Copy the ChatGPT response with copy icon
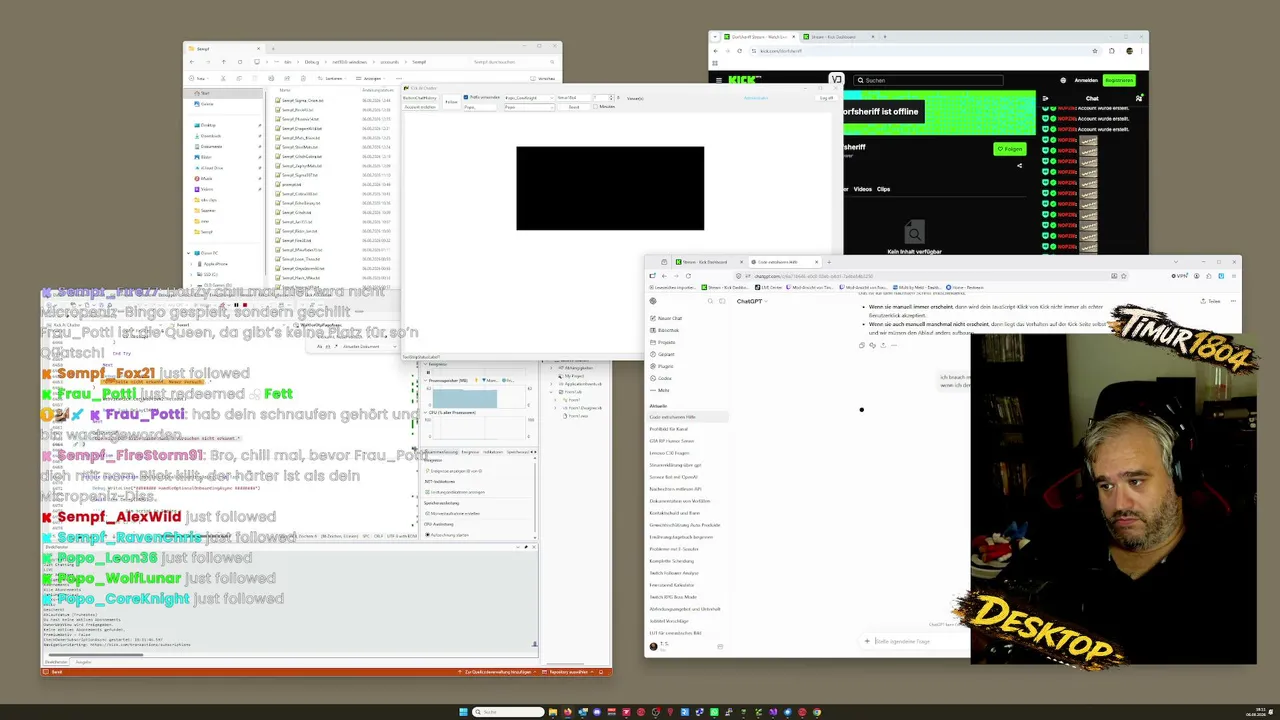The image size is (1280, 720). click(862, 345)
